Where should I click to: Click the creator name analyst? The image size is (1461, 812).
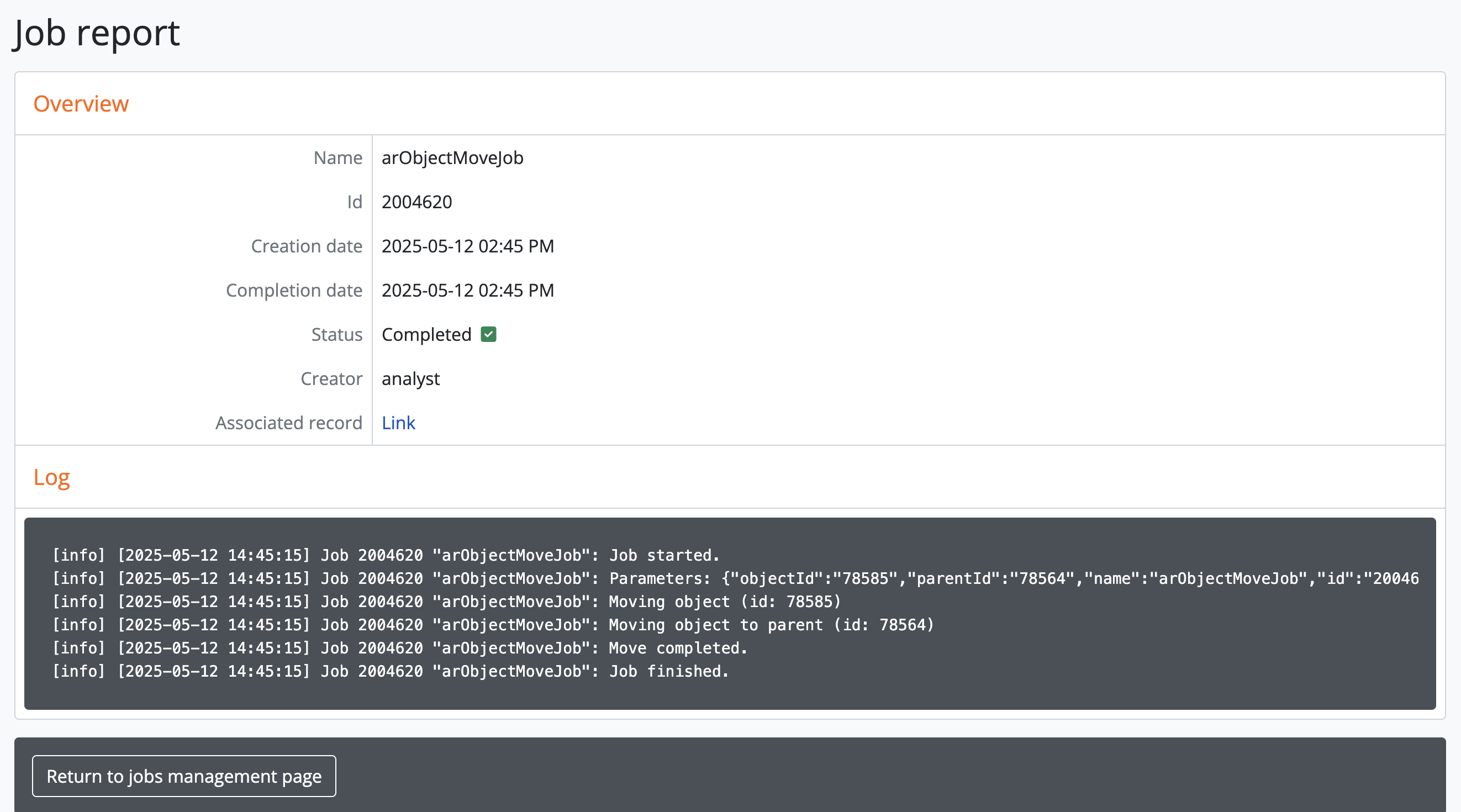click(x=410, y=379)
